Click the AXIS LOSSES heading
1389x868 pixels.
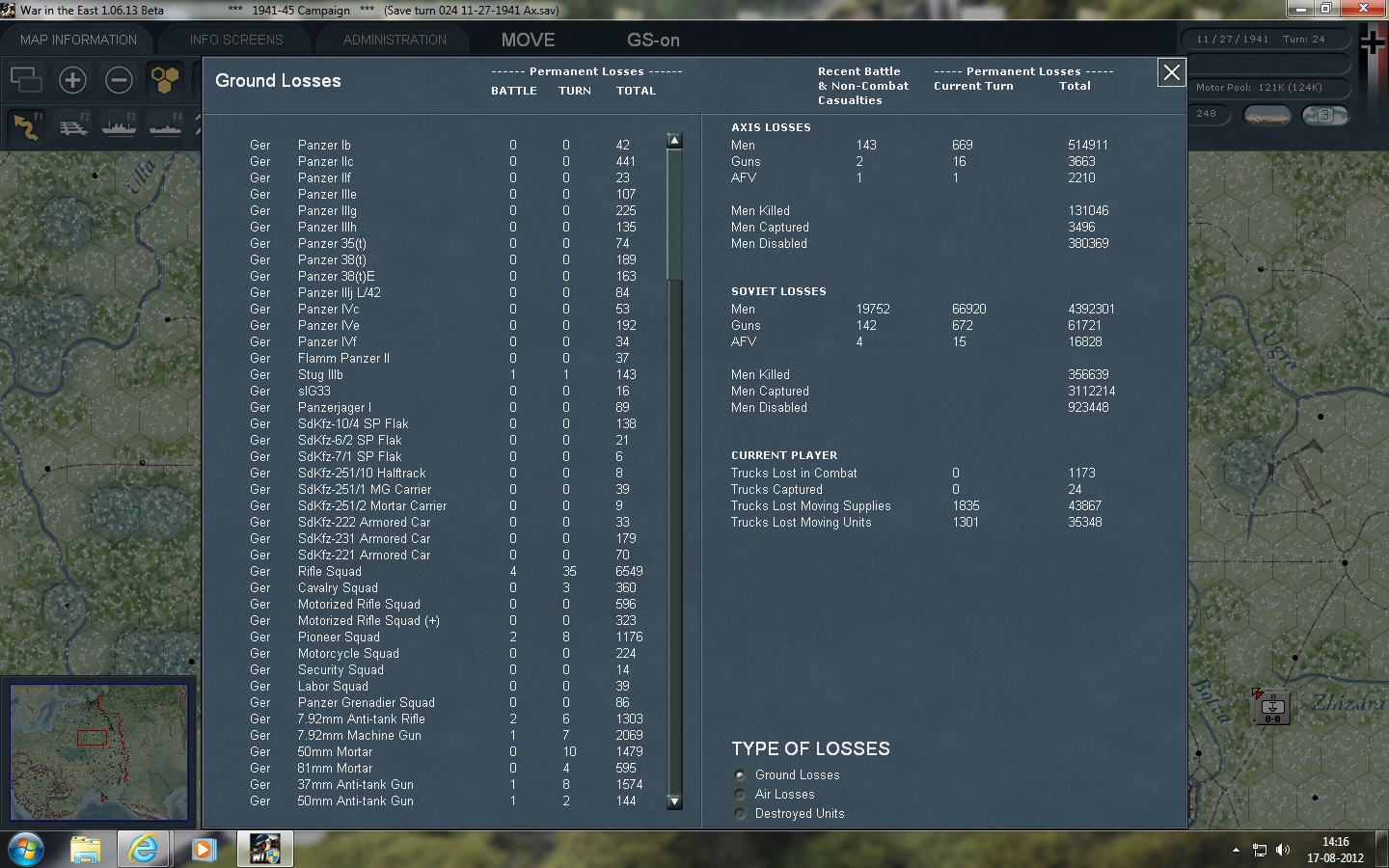point(771,127)
